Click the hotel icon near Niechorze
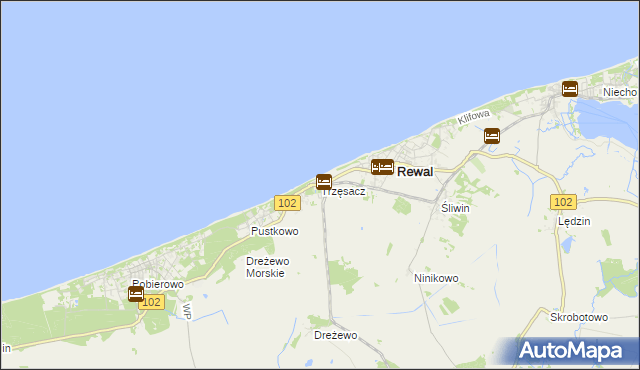 [570, 89]
